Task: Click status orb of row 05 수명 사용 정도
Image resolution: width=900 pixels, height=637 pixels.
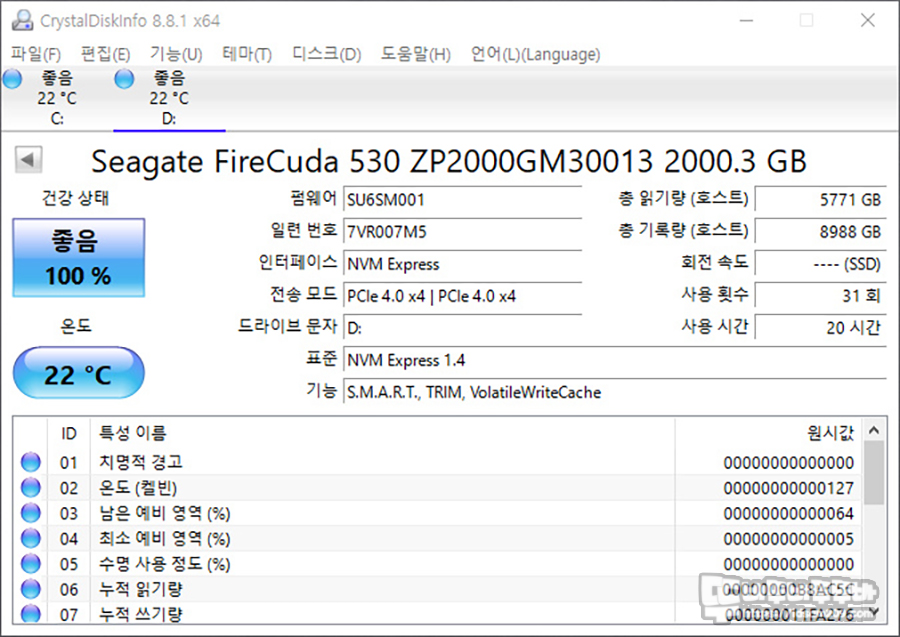Action: [30, 564]
